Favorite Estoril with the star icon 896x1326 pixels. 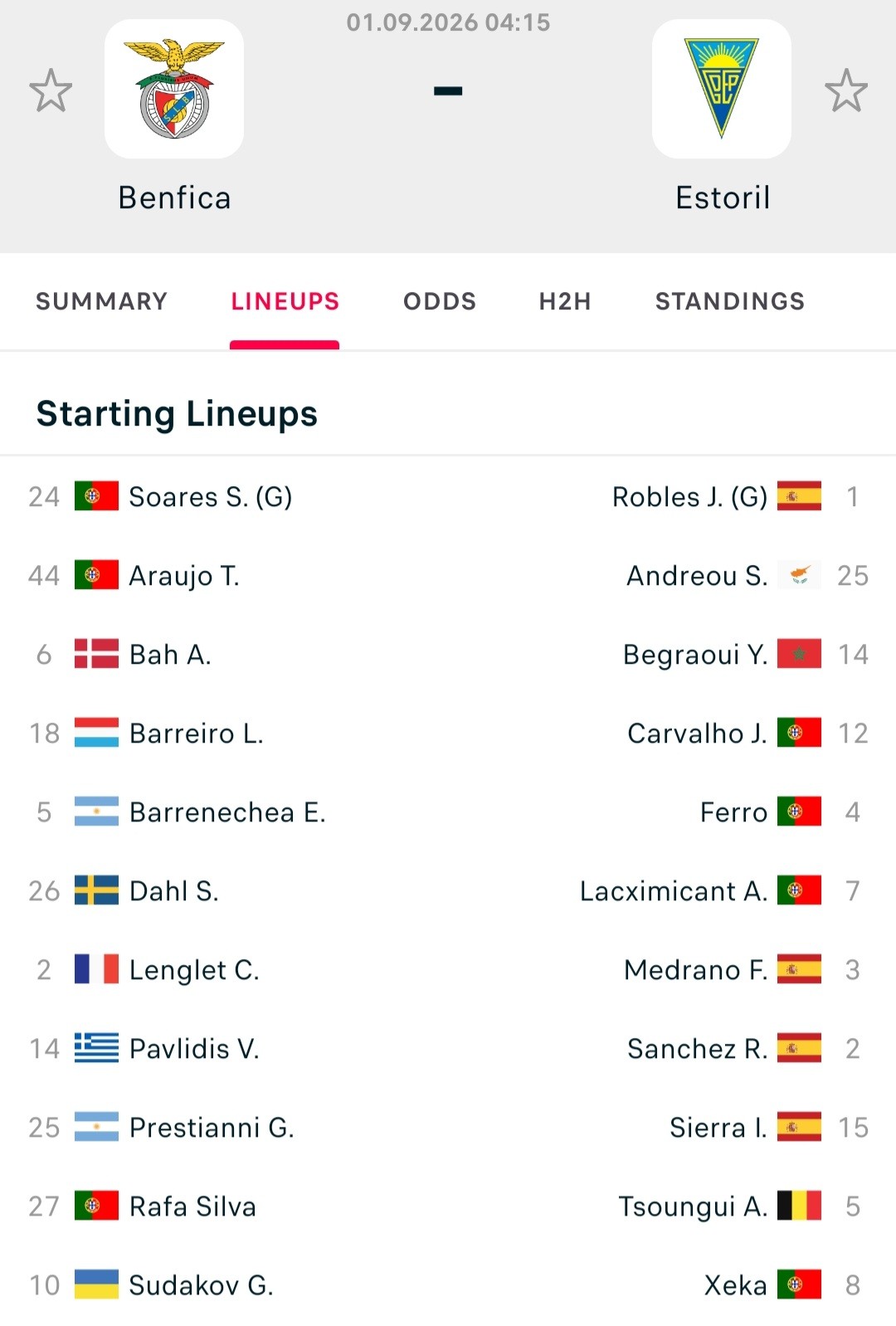click(x=846, y=90)
